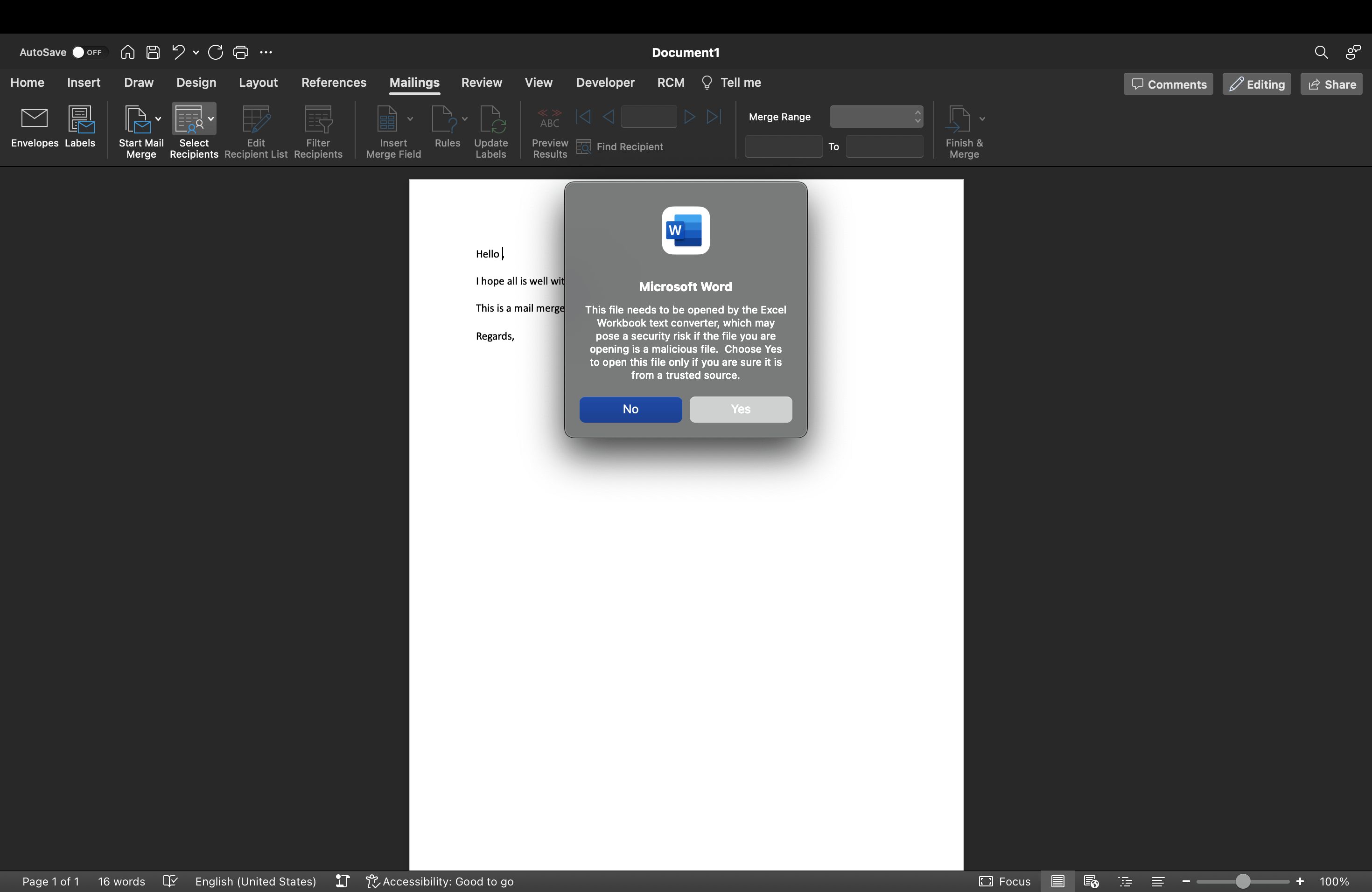Click the Save icon in title bar
The height and width of the screenshot is (892, 1372).
click(153, 52)
